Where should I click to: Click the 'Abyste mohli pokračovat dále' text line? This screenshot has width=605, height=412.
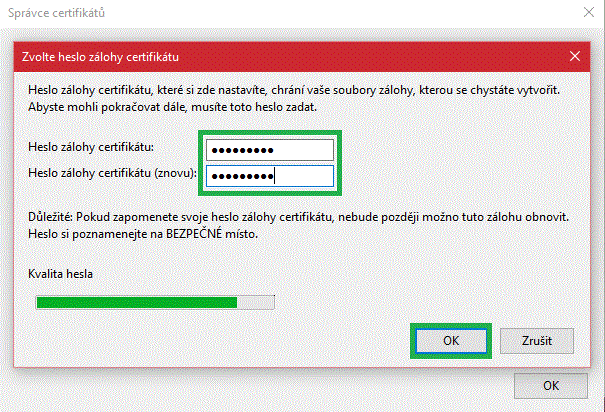pyautogui.click(x=170, y=106)
